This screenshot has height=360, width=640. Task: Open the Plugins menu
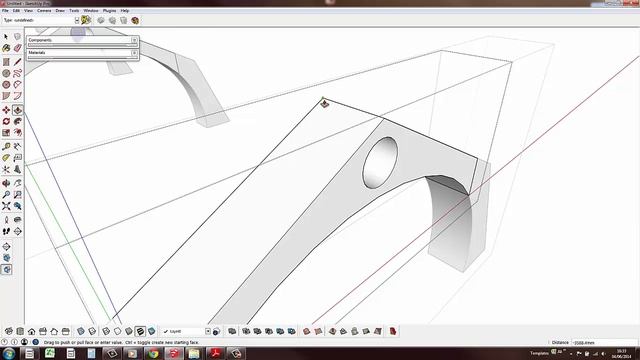pyautogui.click(x=109, y=11)
